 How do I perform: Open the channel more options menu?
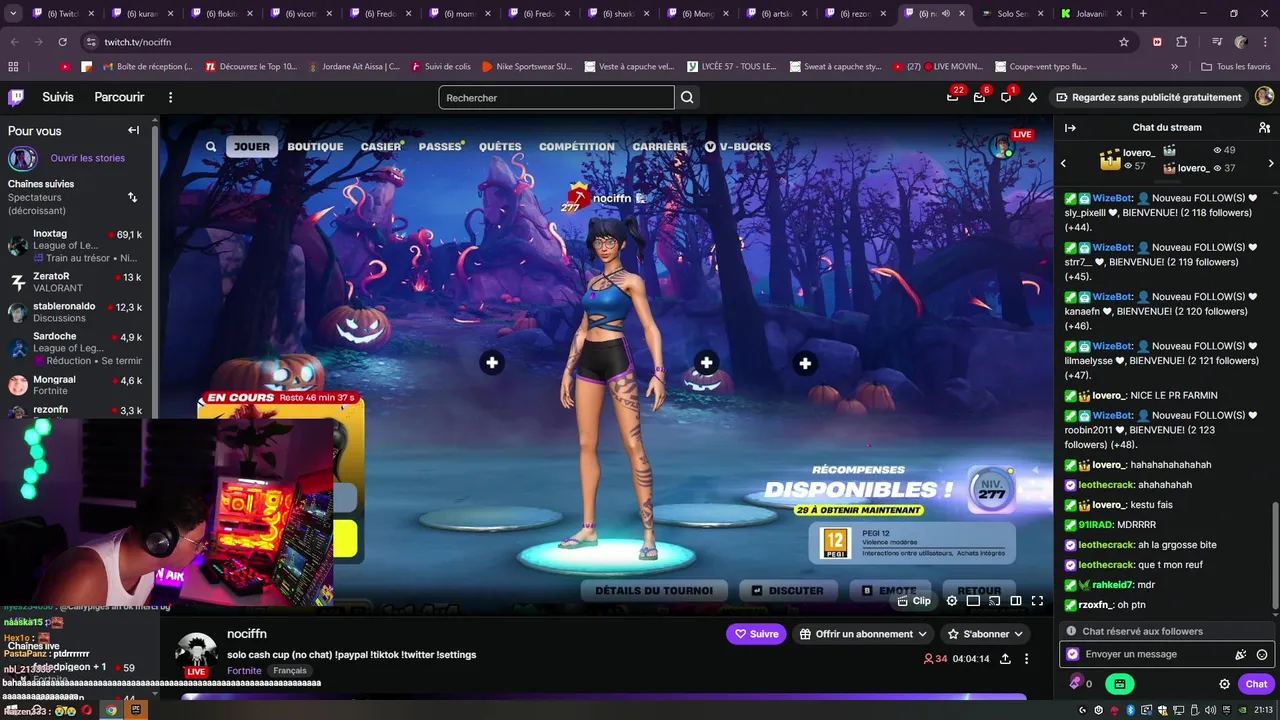pyautogui.click(x=1026, y=659)
